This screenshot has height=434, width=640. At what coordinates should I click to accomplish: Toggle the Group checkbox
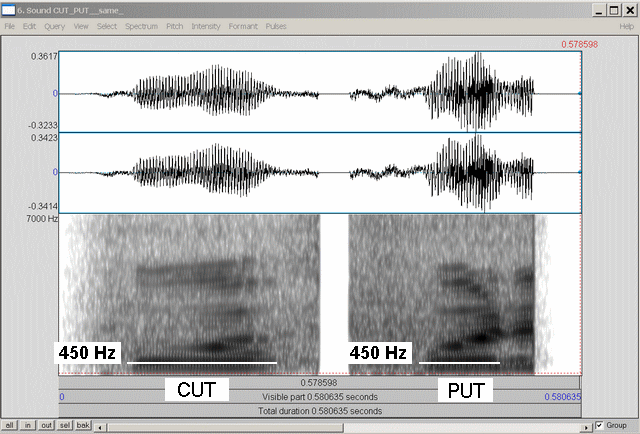[x=599, y=425]
